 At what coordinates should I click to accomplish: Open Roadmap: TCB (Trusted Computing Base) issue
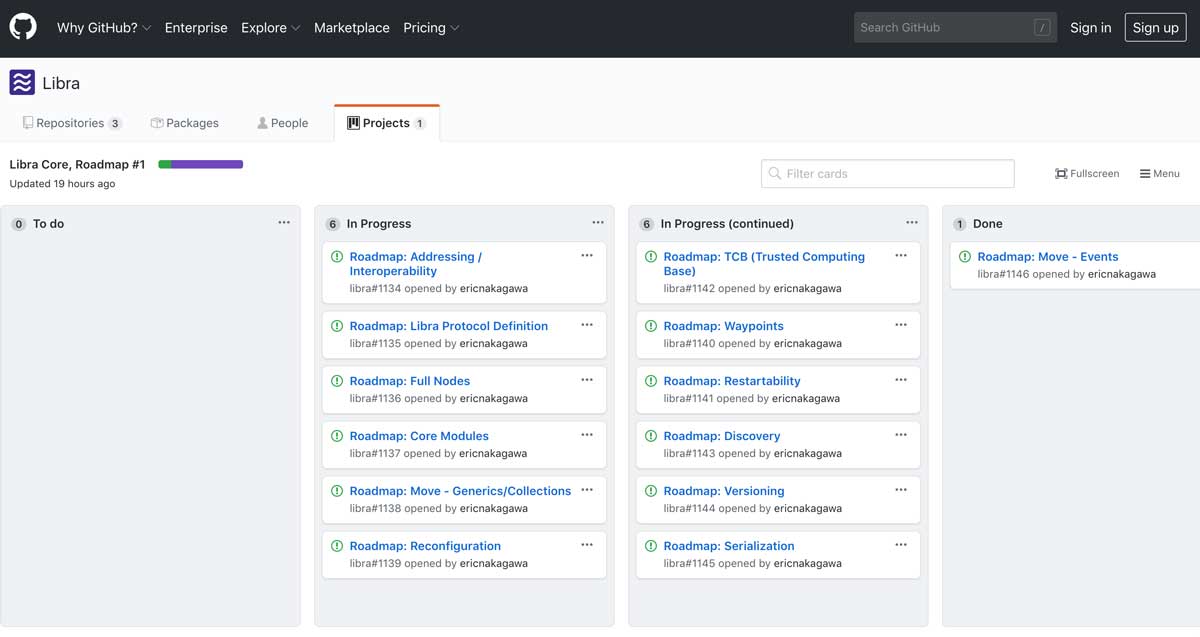coord(764,264)
